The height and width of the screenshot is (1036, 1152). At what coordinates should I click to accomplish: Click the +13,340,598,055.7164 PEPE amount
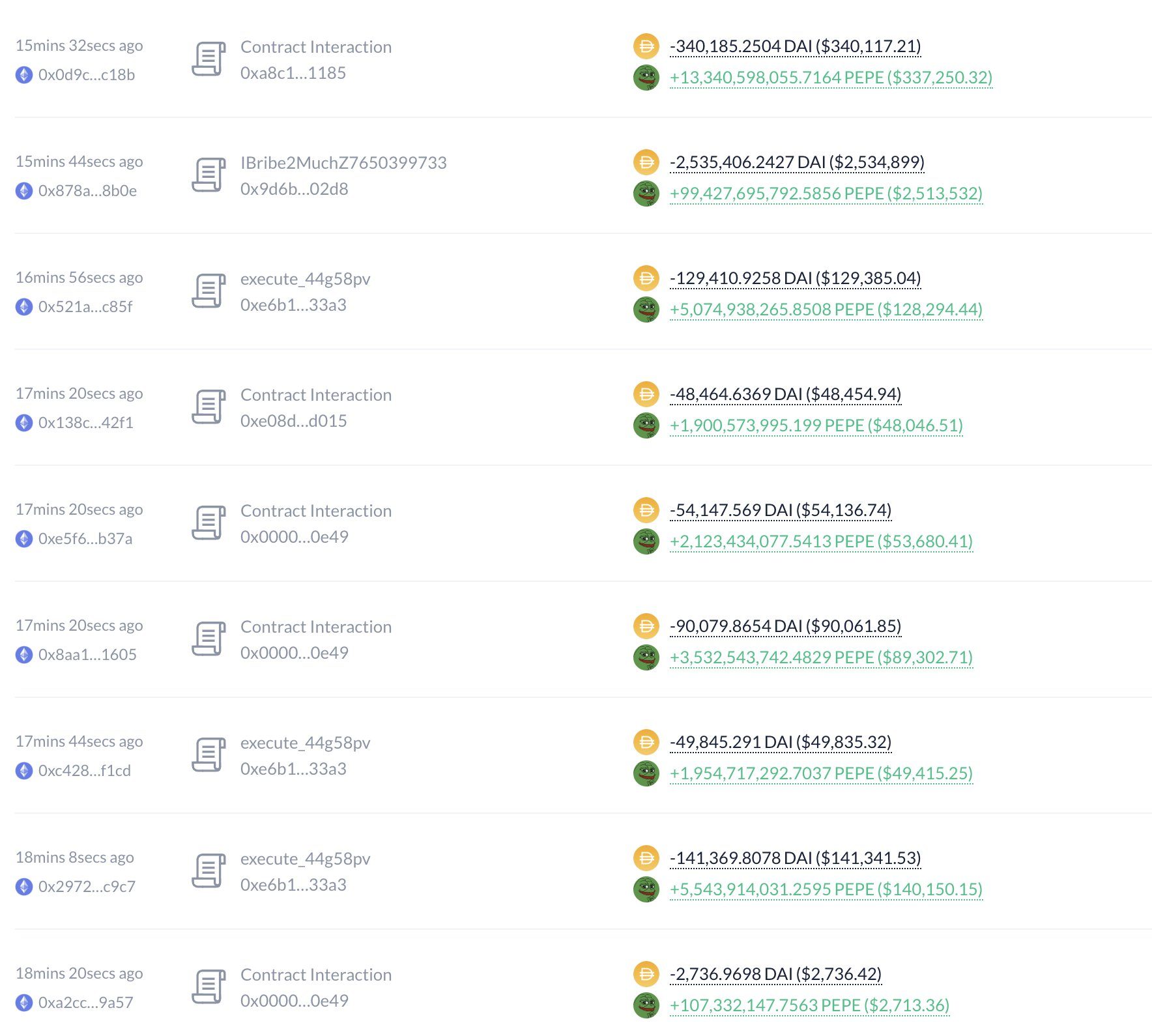point(831,78)
